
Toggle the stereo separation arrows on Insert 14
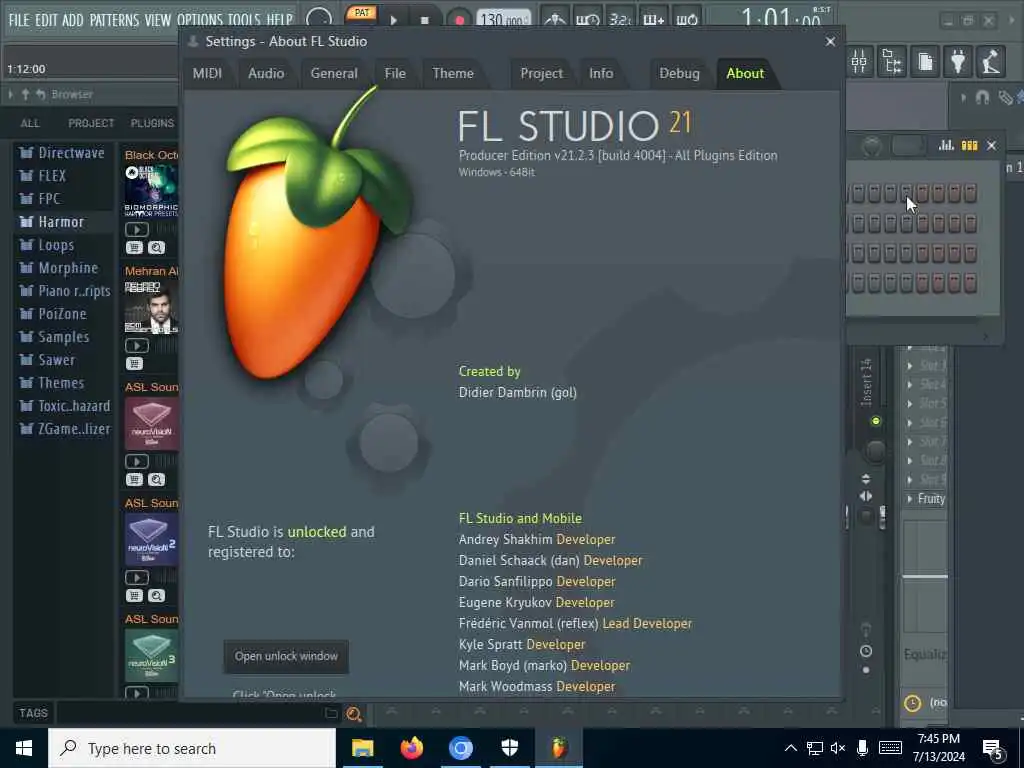tap(866, 496)
